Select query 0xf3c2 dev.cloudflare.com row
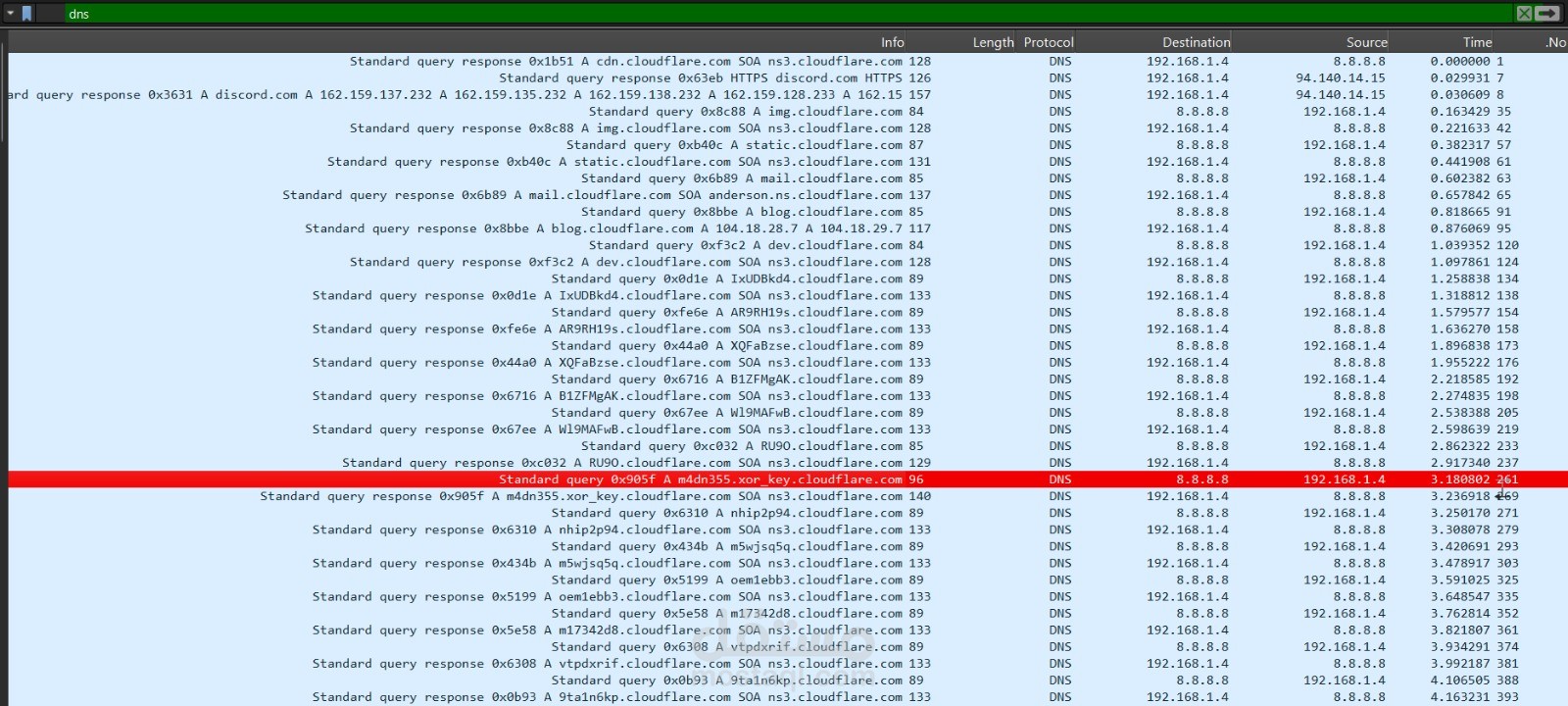The image size is (1568, 706). [788, 245]
